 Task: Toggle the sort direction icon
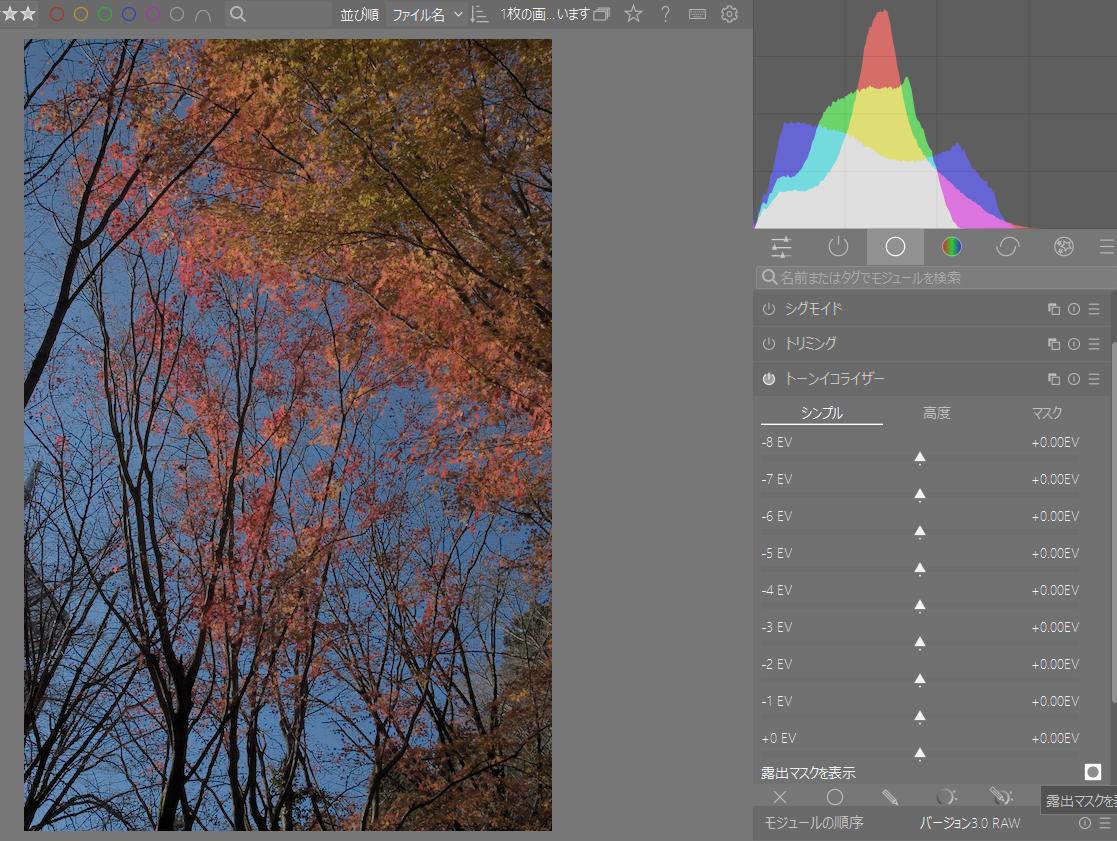click(x=479, y=14)
